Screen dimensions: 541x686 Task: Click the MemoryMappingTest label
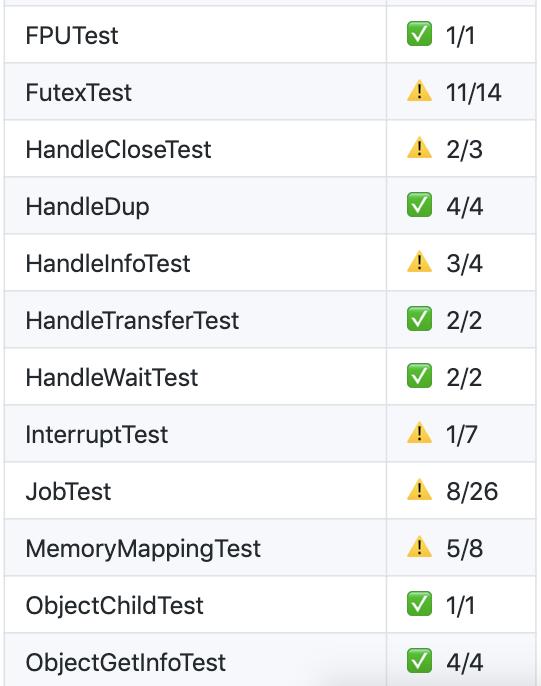point(143,549)
